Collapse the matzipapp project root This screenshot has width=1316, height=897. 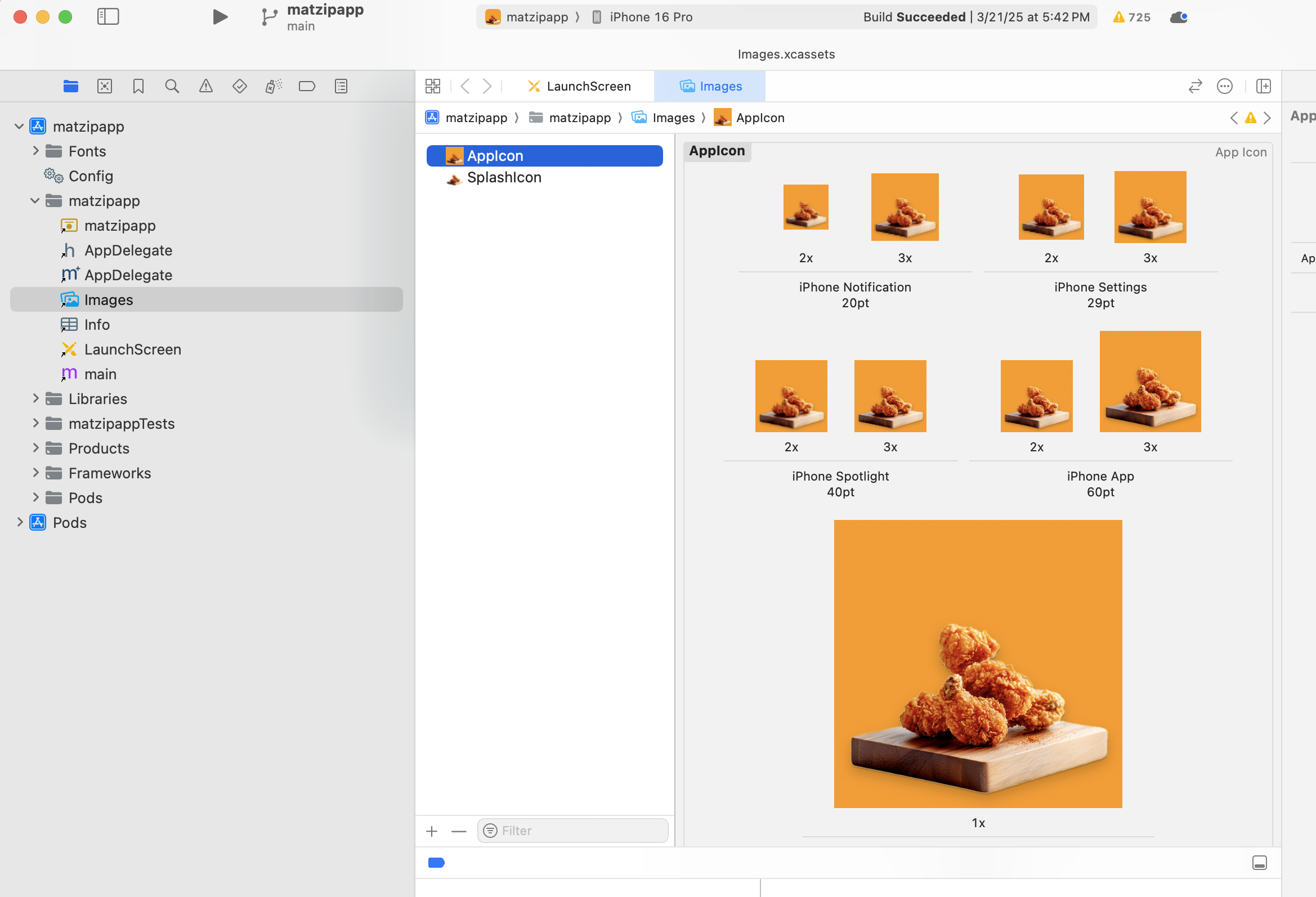pyautogui.click(x=19, y=126)
